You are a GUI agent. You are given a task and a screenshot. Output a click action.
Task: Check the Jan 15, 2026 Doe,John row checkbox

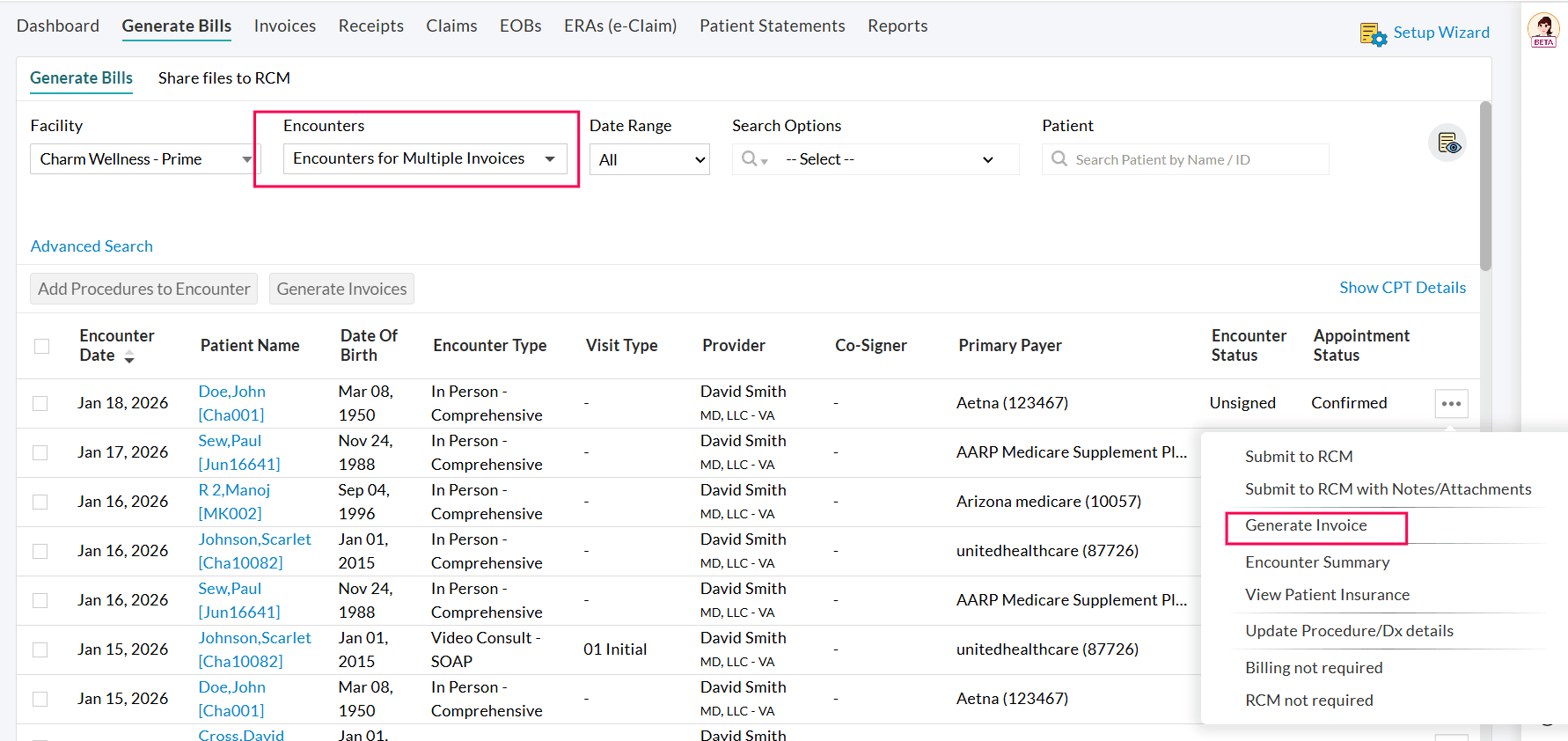[x=40, y=699]
